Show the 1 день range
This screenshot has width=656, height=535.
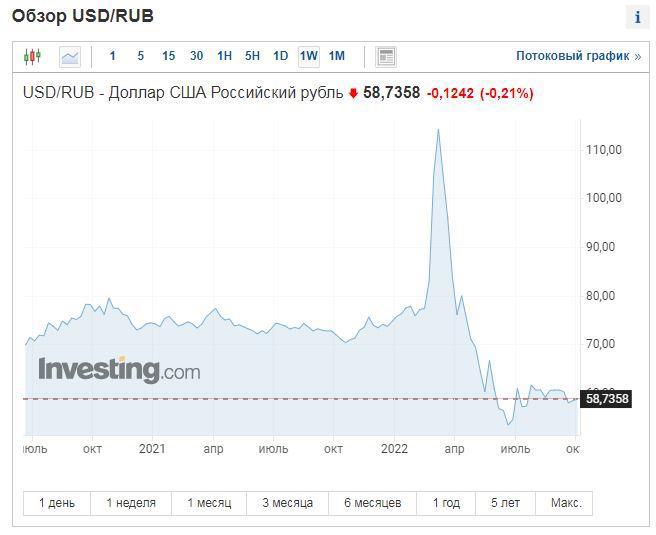[57, 503]
